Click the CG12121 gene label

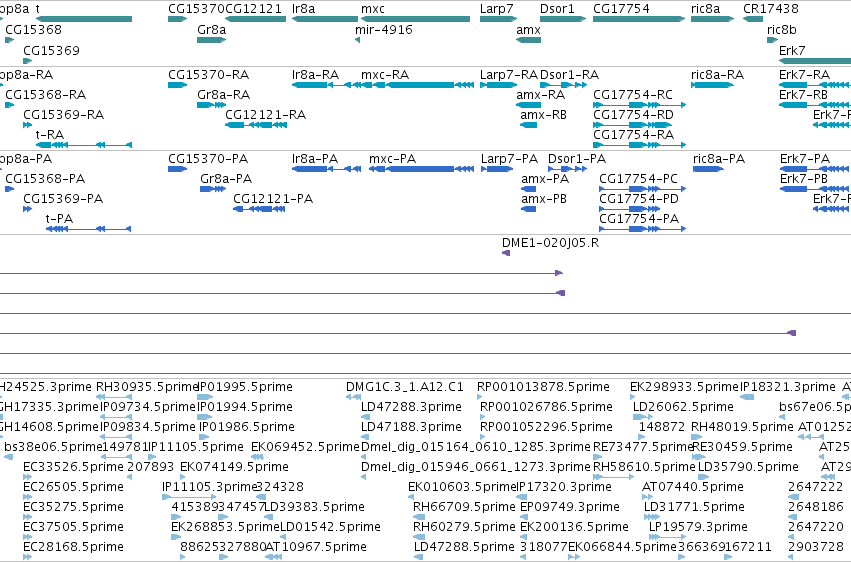[253, 9]
